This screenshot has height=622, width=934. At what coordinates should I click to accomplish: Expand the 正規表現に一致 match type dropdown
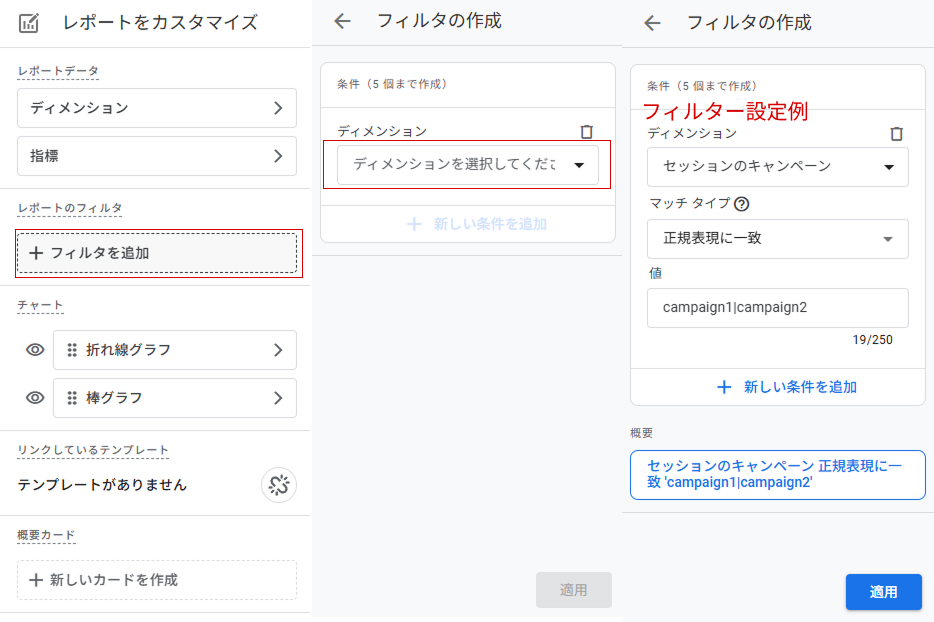pyautogui.click(x=777, y=239)
